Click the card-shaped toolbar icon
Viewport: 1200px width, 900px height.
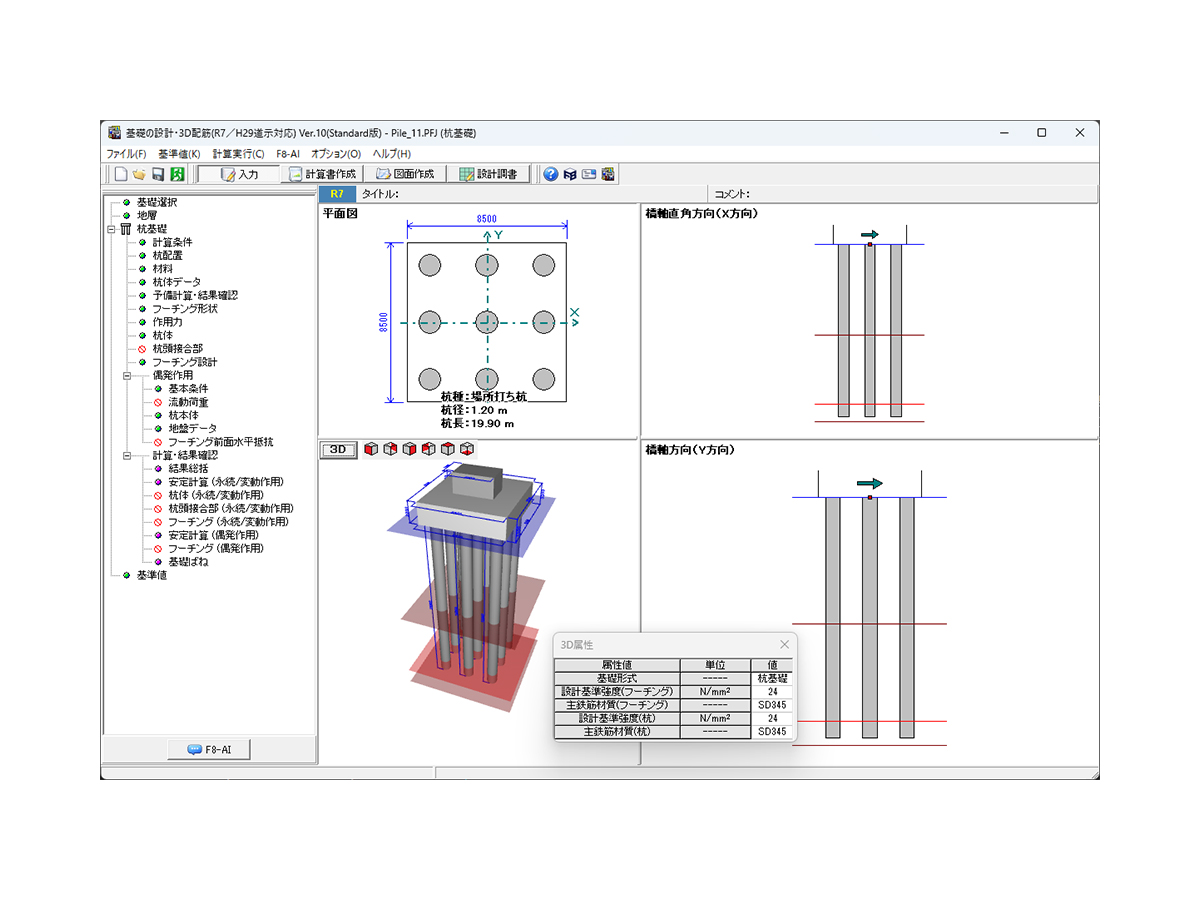[589, 174]
